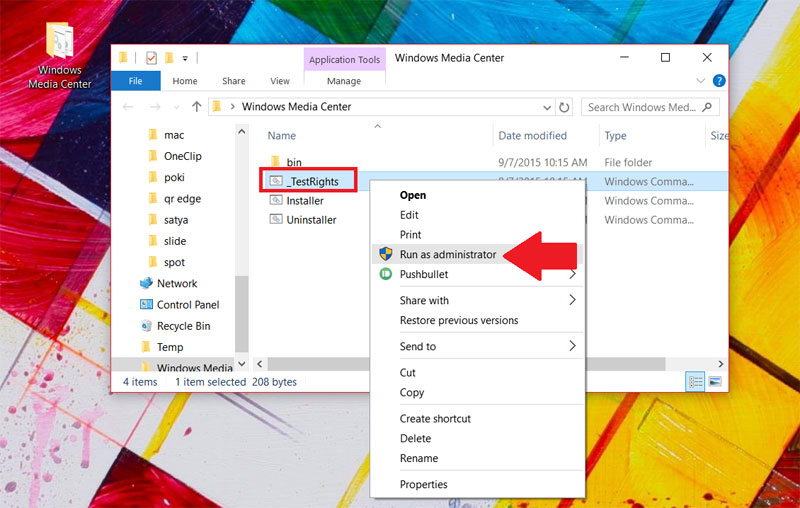Image resolution: width=800 pixels, height=508 pixels.
Task: Switch to the Home ribbon tab
Action: [185, 81]
